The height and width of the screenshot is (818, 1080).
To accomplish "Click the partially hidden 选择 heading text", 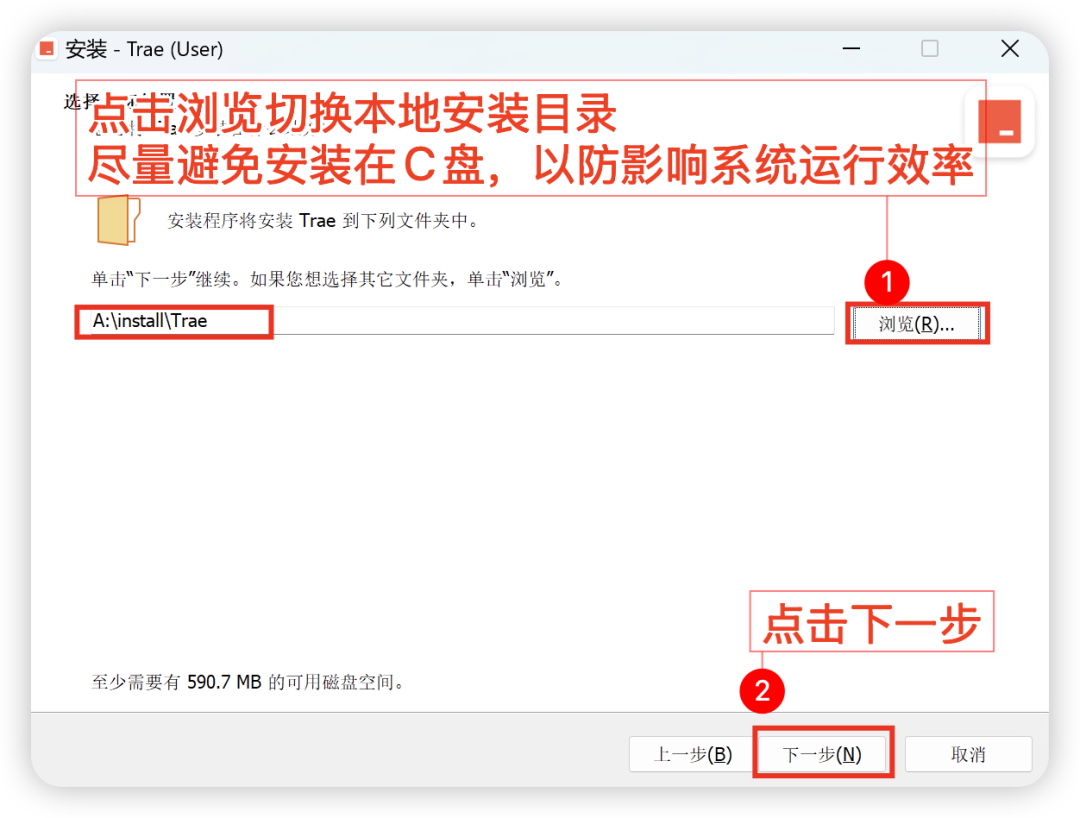I will [x=81, y=101].
